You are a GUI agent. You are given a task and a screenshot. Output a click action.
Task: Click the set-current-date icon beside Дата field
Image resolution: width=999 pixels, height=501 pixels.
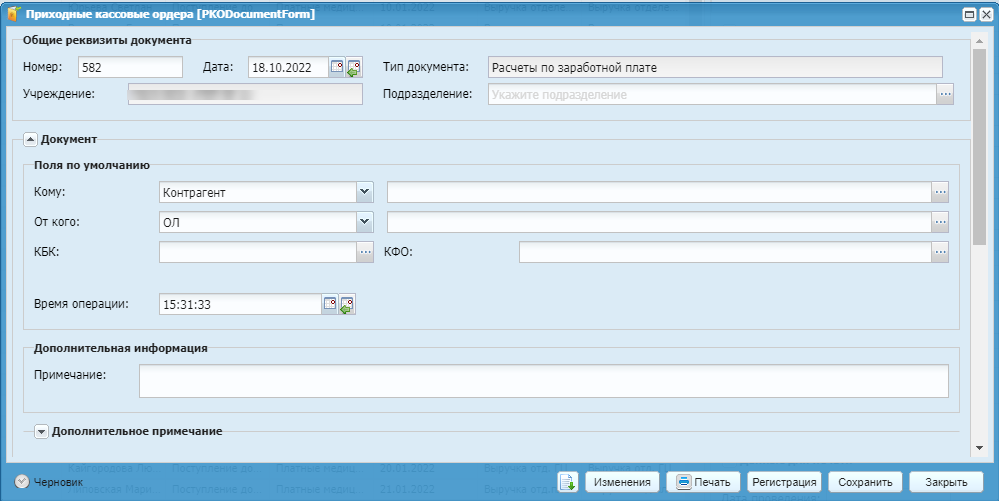point(354,68)
